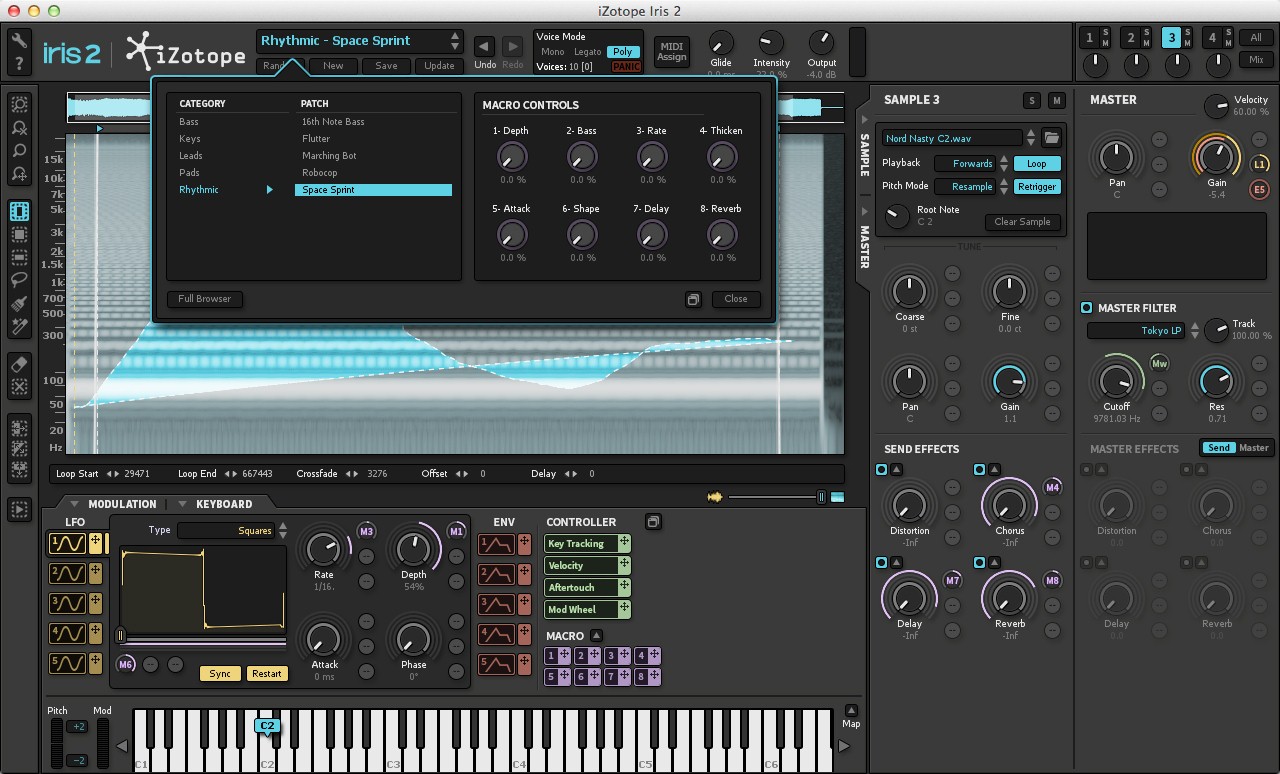The width and height of the screenshot is (1280, 774).
Task: Switch to the Keyboard tab
Action: click(x=223, y=504)
